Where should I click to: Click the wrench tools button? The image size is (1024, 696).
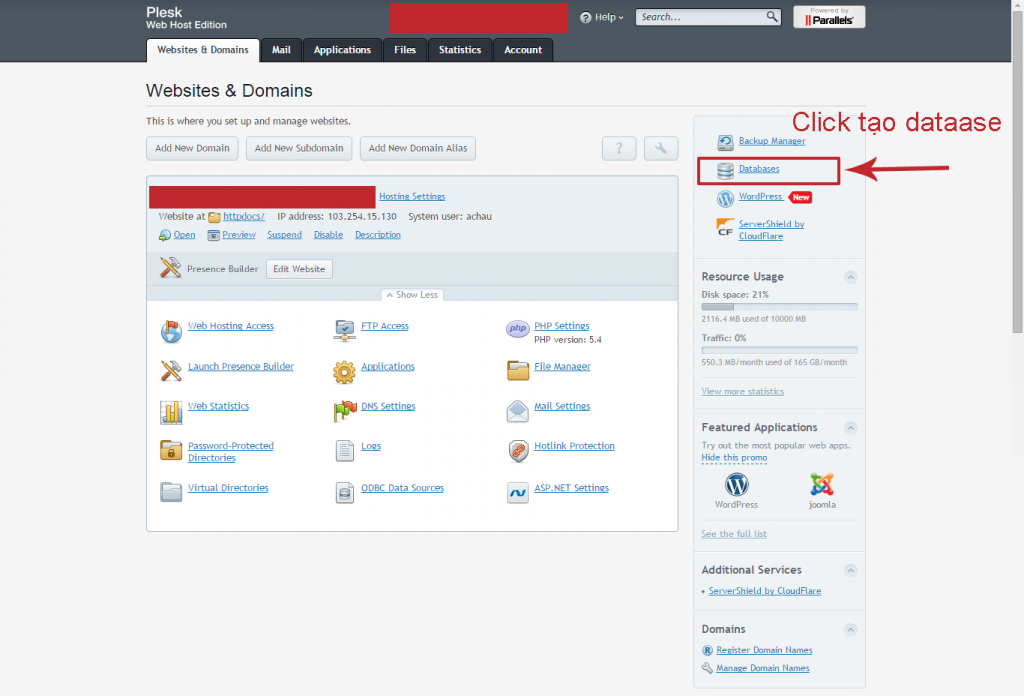point(661,148)
